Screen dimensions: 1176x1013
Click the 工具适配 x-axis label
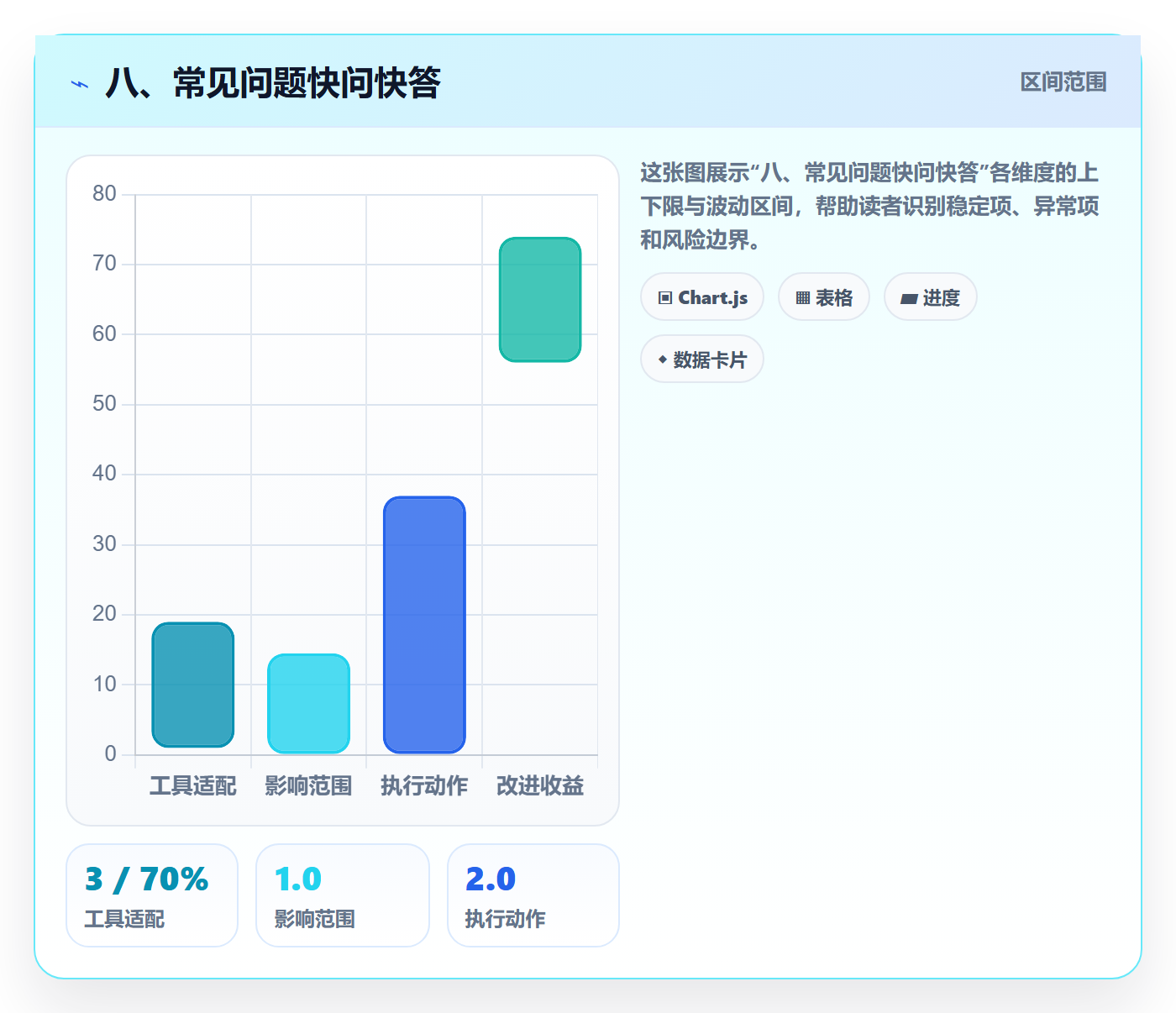point(193,786)
